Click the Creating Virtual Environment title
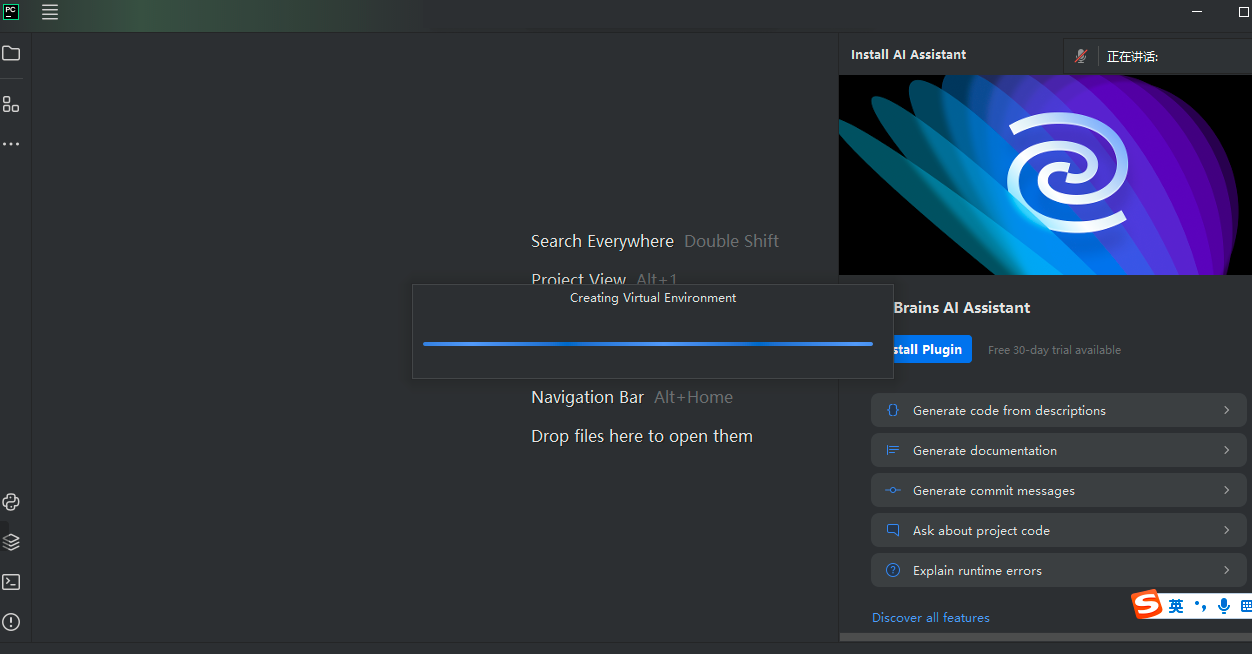 point(653,298)
